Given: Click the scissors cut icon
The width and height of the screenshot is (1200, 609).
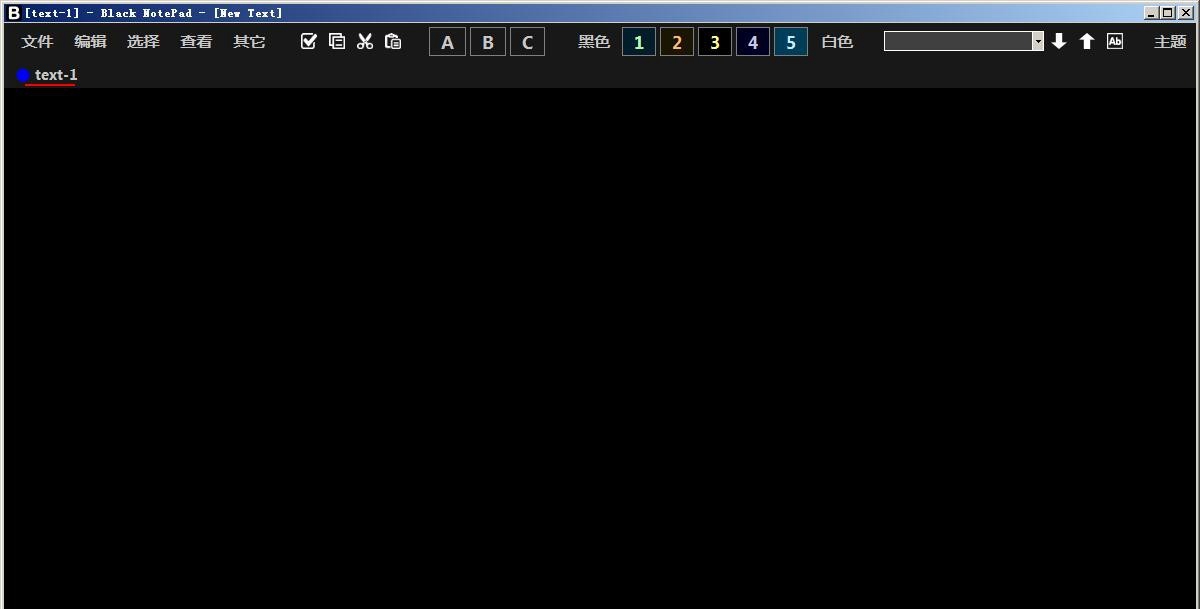Looking at the screenshot, I should click(x=365, y=41).
